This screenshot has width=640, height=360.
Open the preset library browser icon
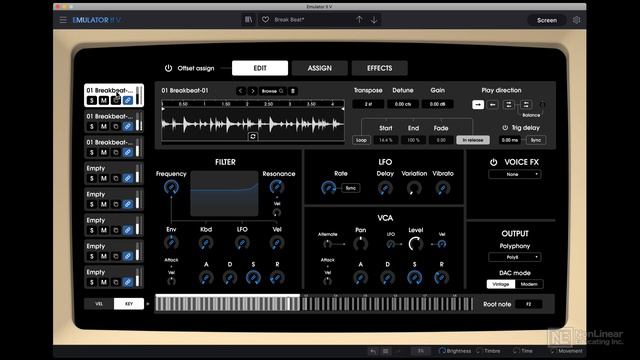[x=248, y=20]
